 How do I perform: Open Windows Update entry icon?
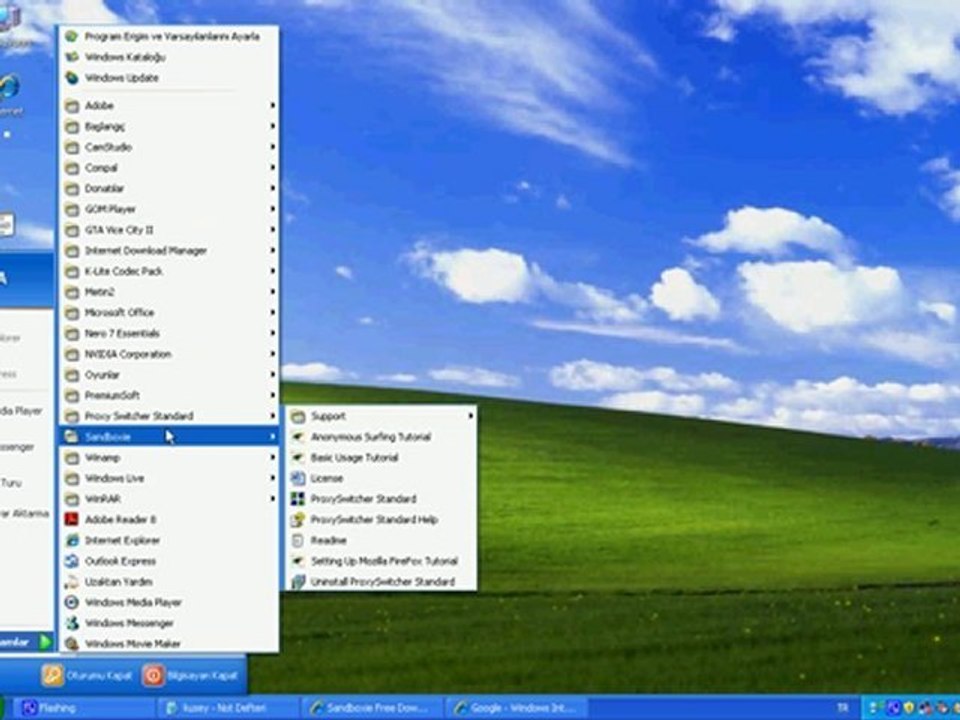point(72,78)
